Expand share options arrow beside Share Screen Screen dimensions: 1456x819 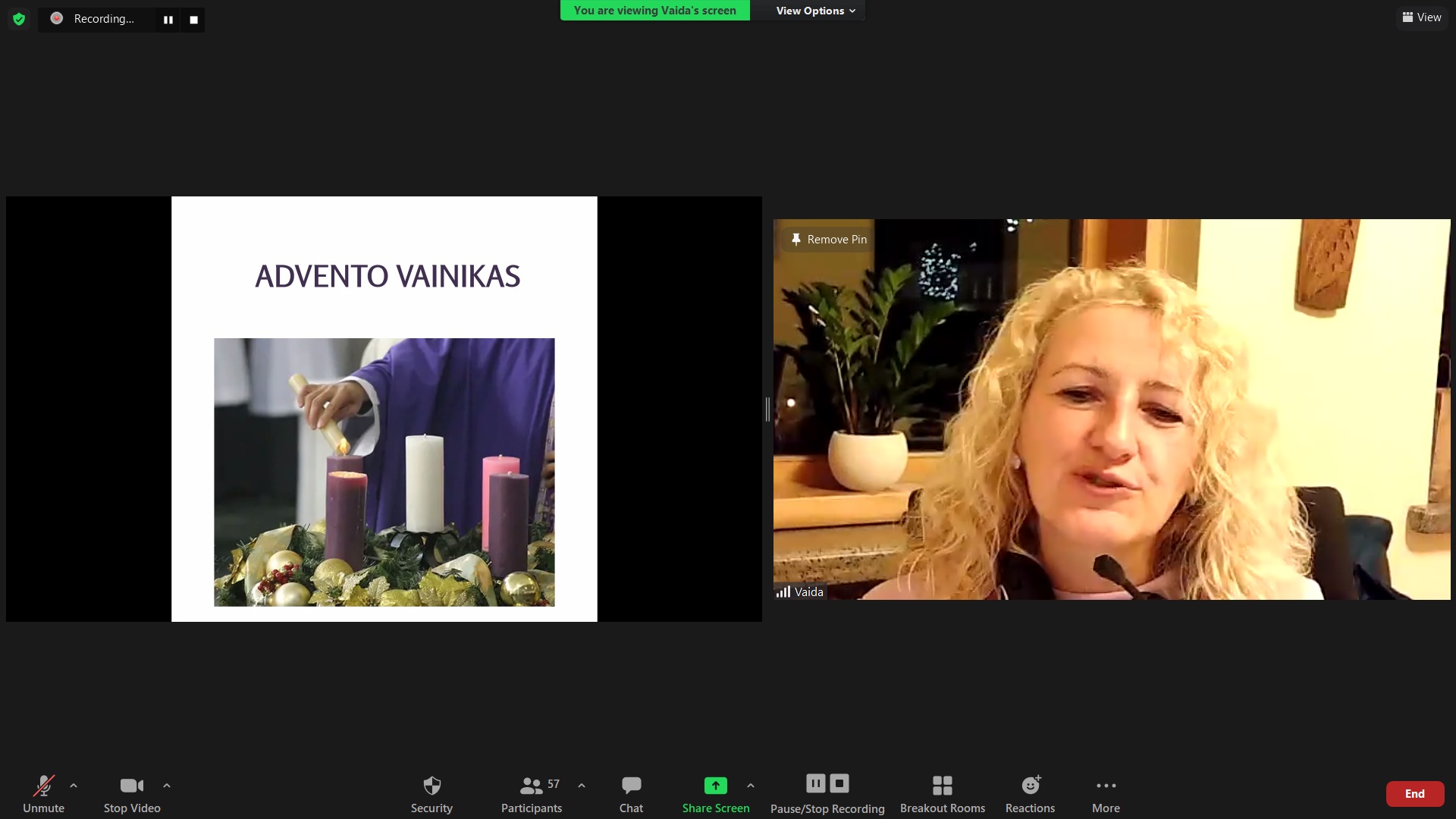tap(751, 786)
